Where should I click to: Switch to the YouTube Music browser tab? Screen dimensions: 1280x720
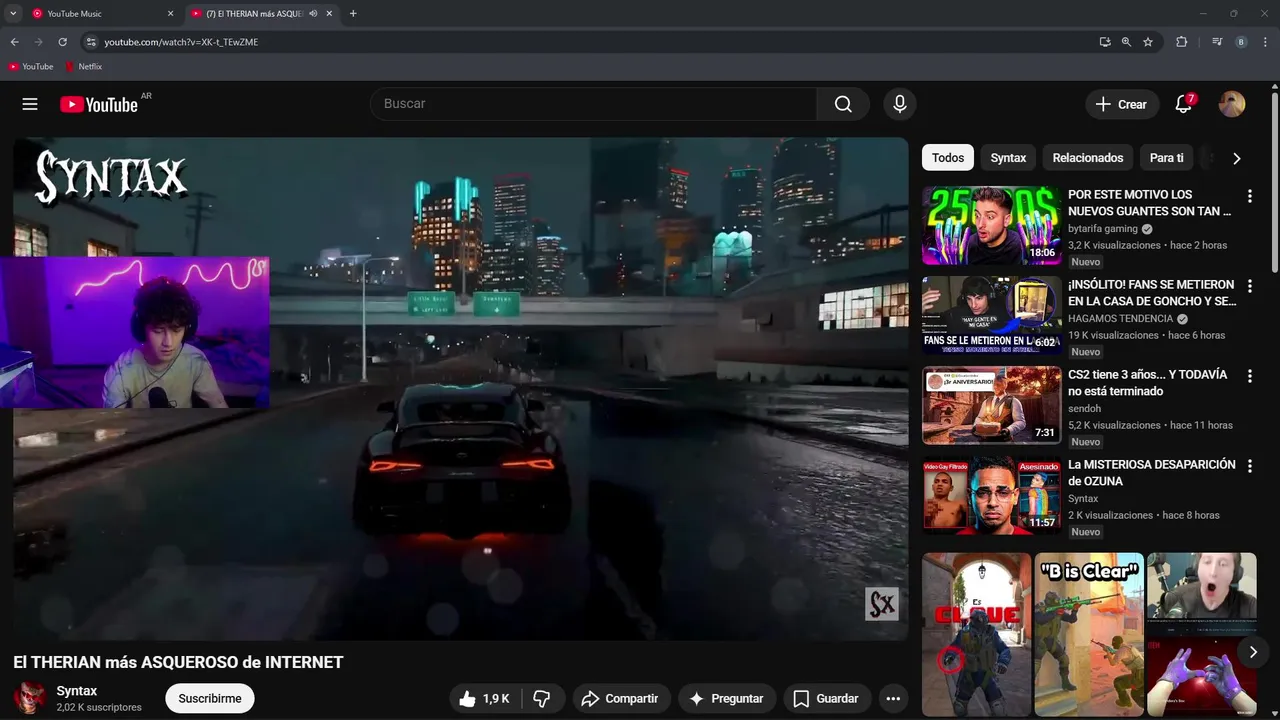[100, 14]
